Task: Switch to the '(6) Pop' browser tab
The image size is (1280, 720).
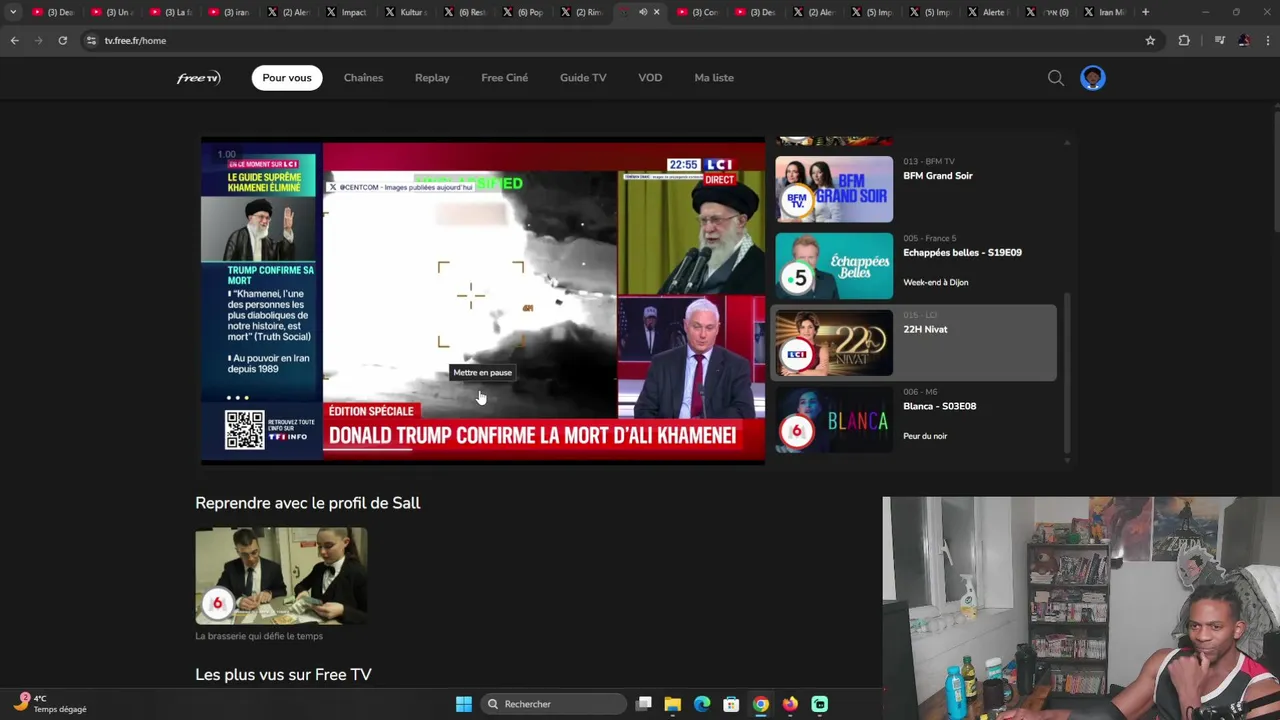Action: (x=522, y=12)
